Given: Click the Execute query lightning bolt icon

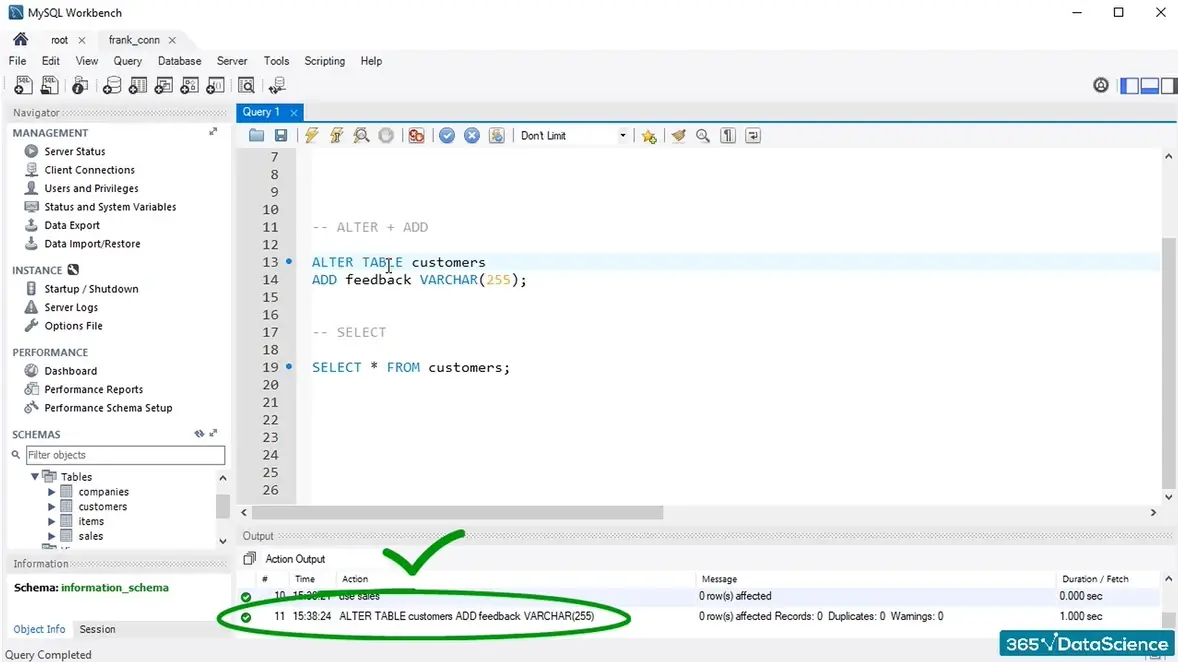Looking at the screenshot, I should click(x=312, y=136).
